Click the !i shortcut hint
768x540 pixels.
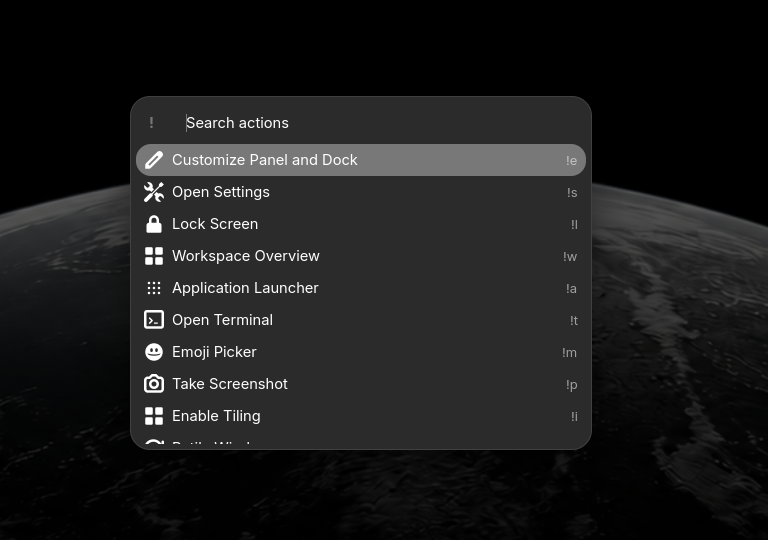(x=574, y=417)
